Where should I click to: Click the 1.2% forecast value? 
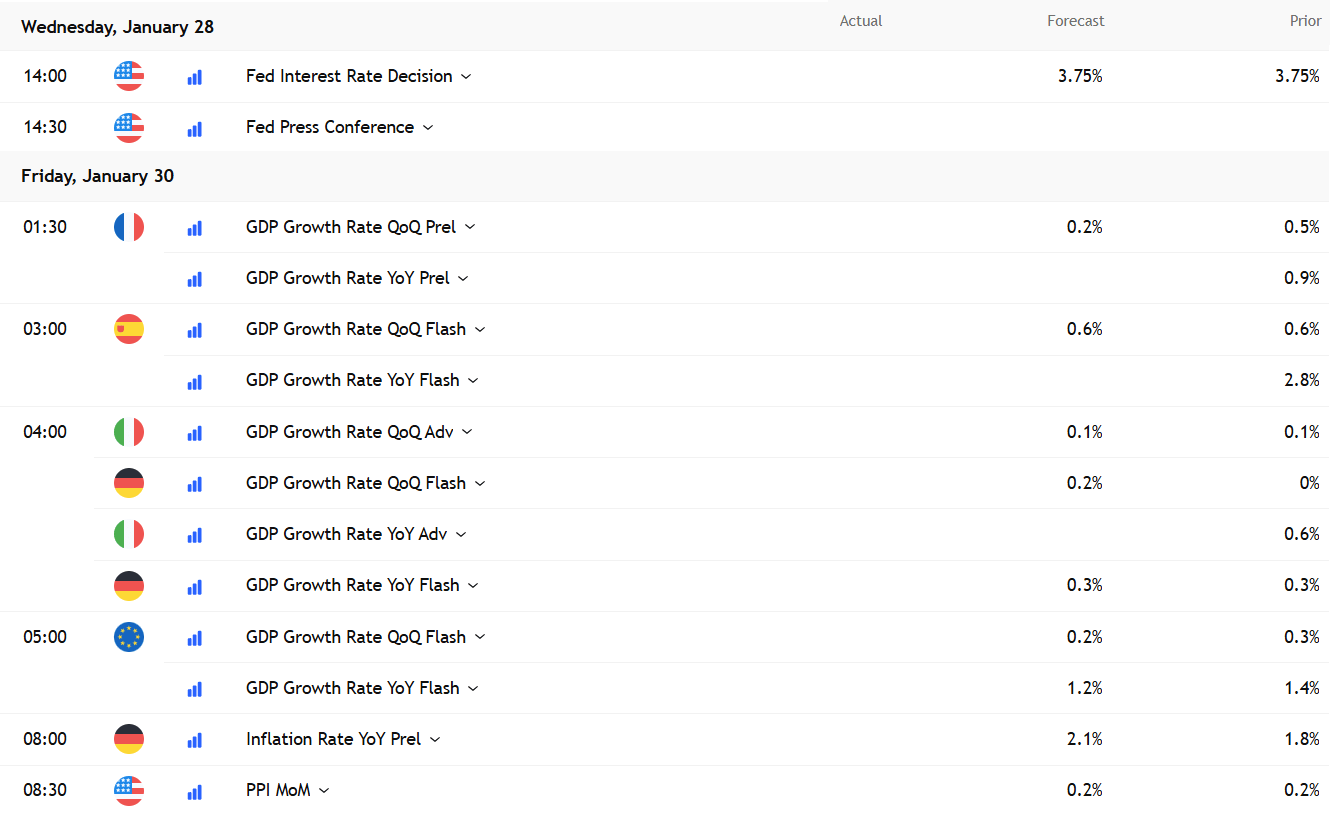click(1084, 688)
